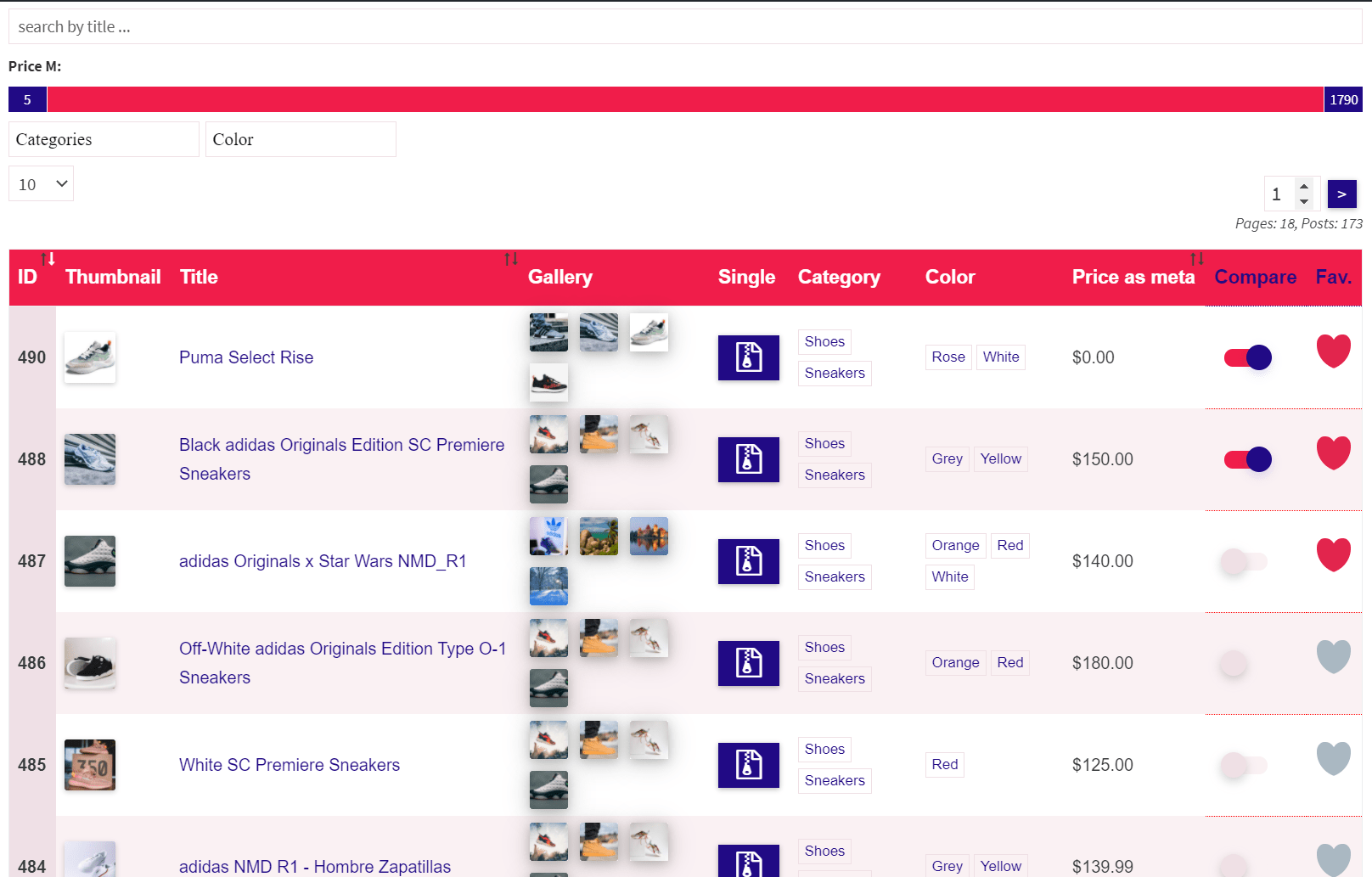1372x877 pixels.
Task: Click Orange color tag in row 487
Action: coord(955,545)
